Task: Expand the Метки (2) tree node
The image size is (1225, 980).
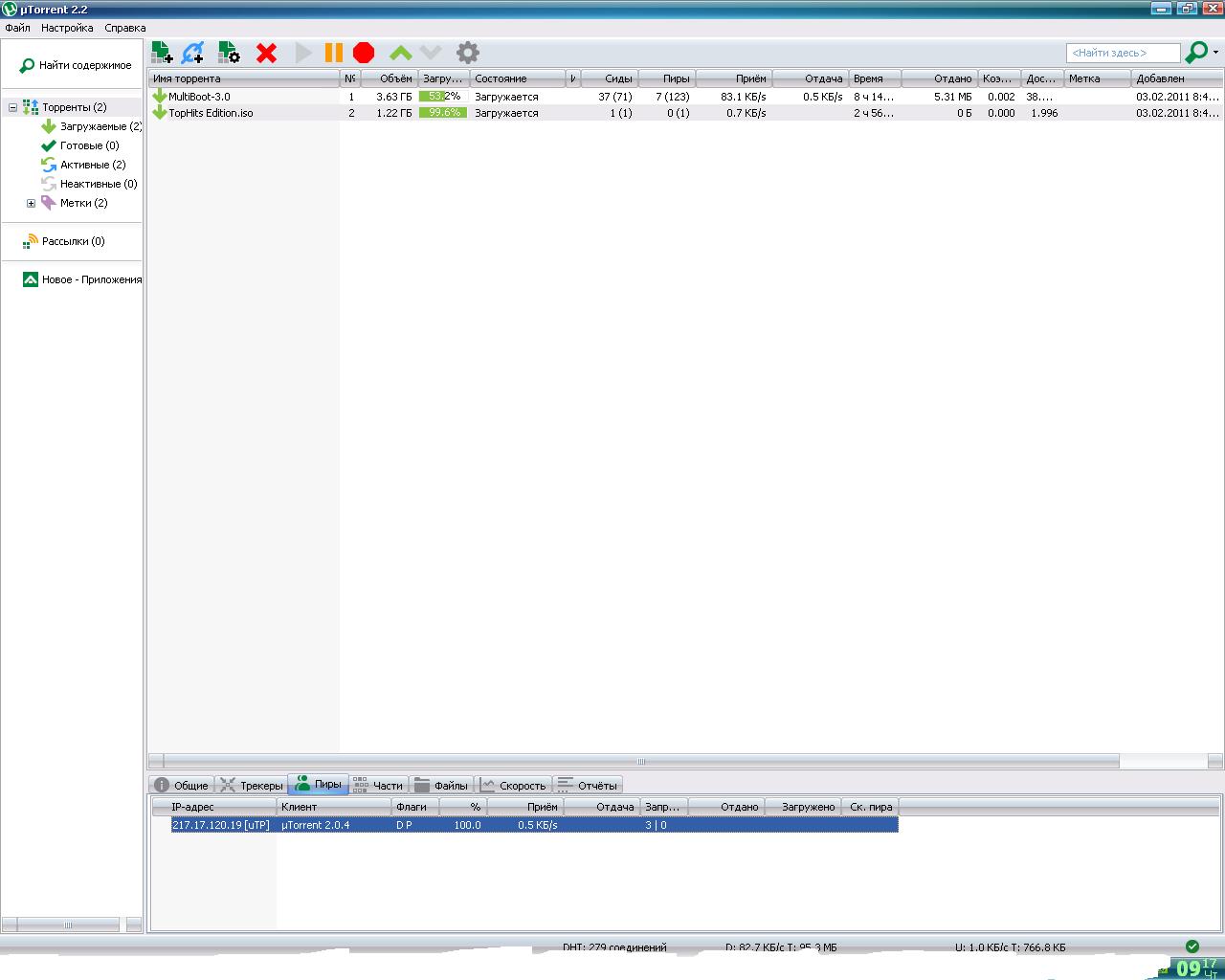Action: click(x=31, y=204)
